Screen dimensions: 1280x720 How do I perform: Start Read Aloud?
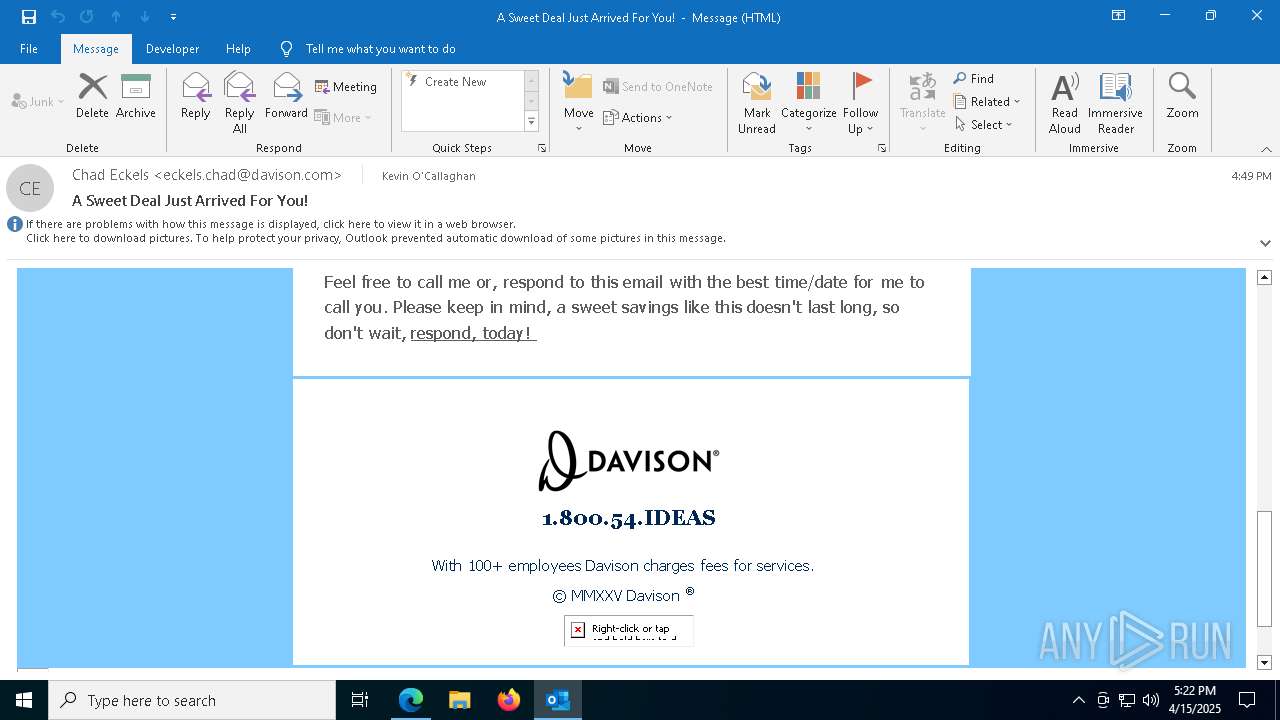click(x=1065, y=102)
